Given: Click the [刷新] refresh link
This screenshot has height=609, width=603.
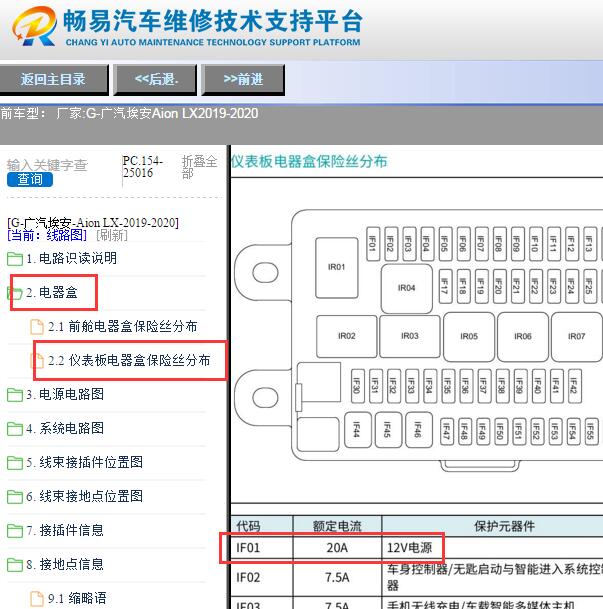Looking at the screenshot, I should pos(112,235).
